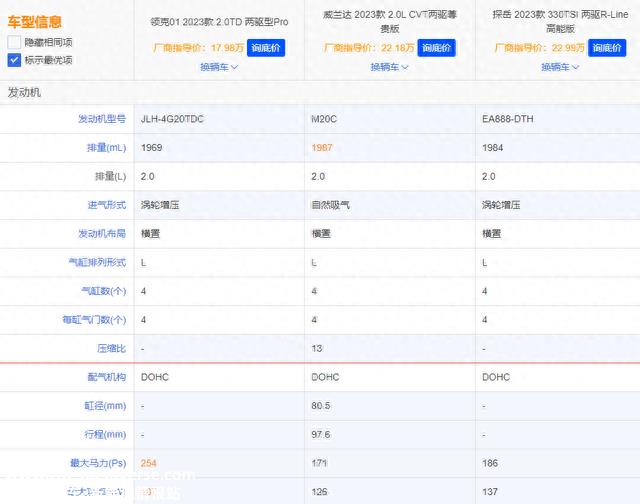640x504 pixels.
Task: Click the 发动机布局 parameter label
Action: click(x=102, y=233)
